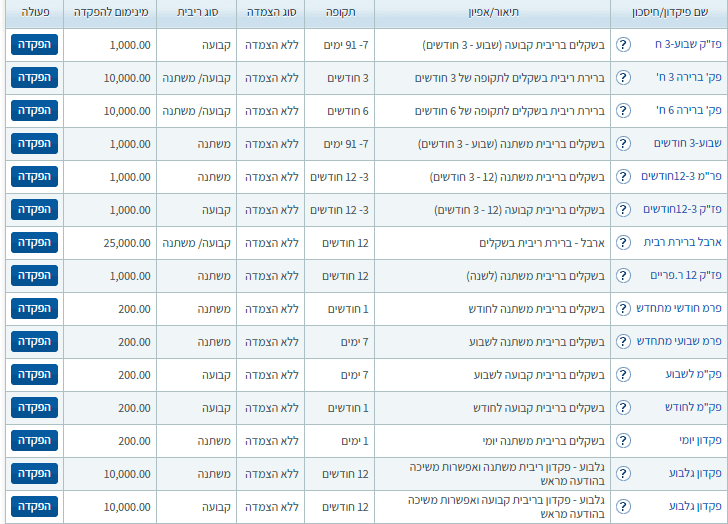
Task: Select הפקדה in the ארבל ברירת רבית row
Action: pos(34,242)
